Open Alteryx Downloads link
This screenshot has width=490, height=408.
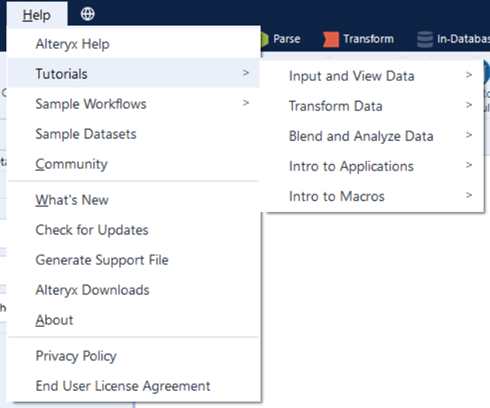pos(133,290)
